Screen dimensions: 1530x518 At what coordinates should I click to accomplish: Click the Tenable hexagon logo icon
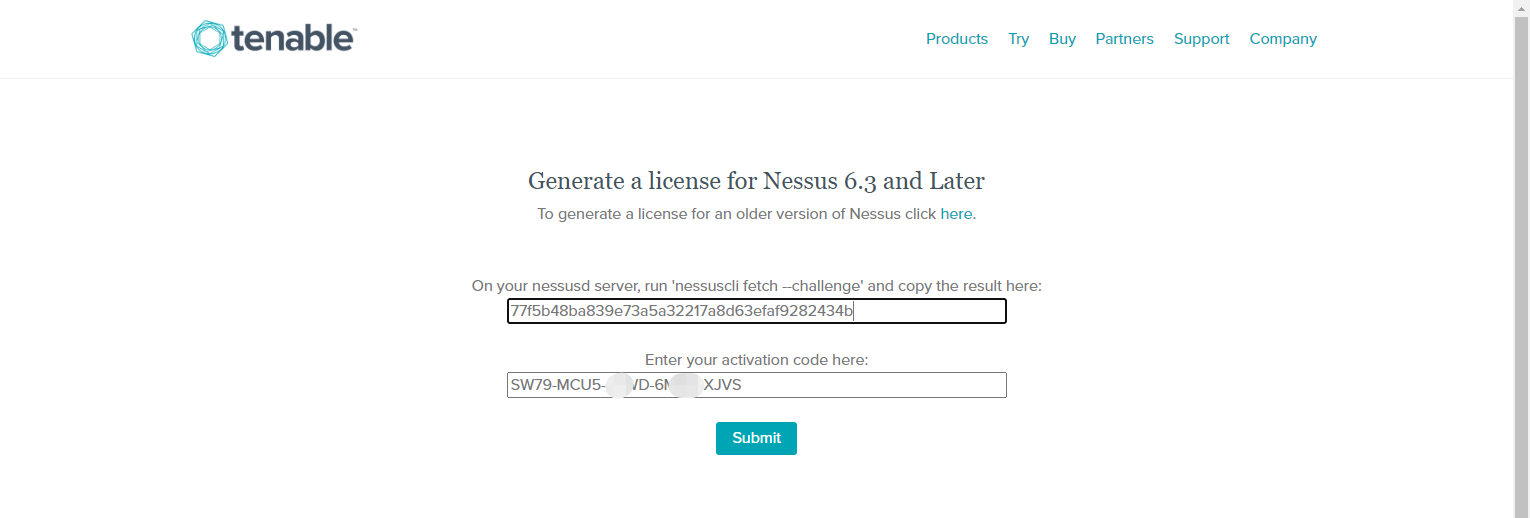tap(209, 39)
